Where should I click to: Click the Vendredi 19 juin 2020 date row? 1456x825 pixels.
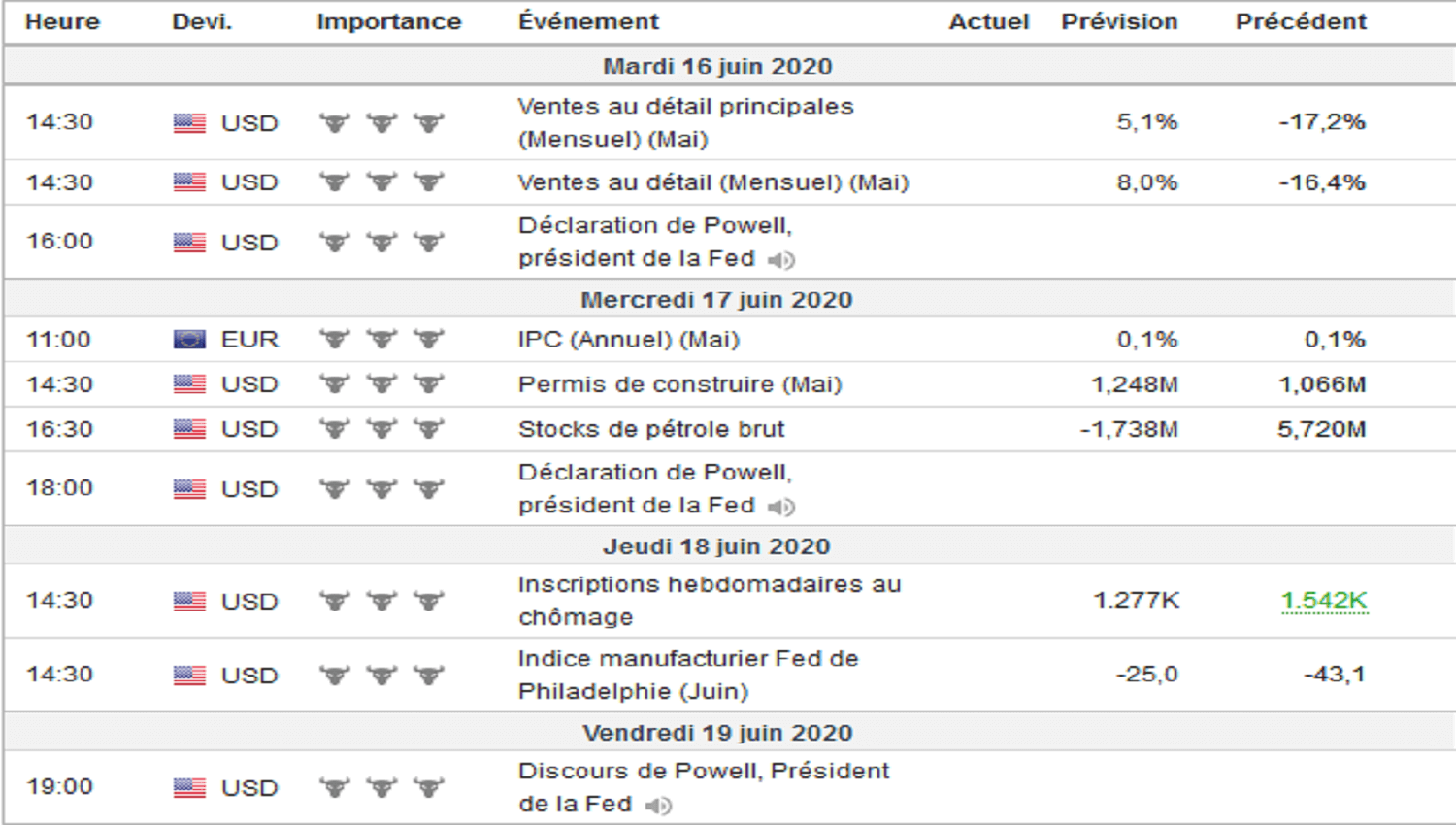tap(717, 733)
